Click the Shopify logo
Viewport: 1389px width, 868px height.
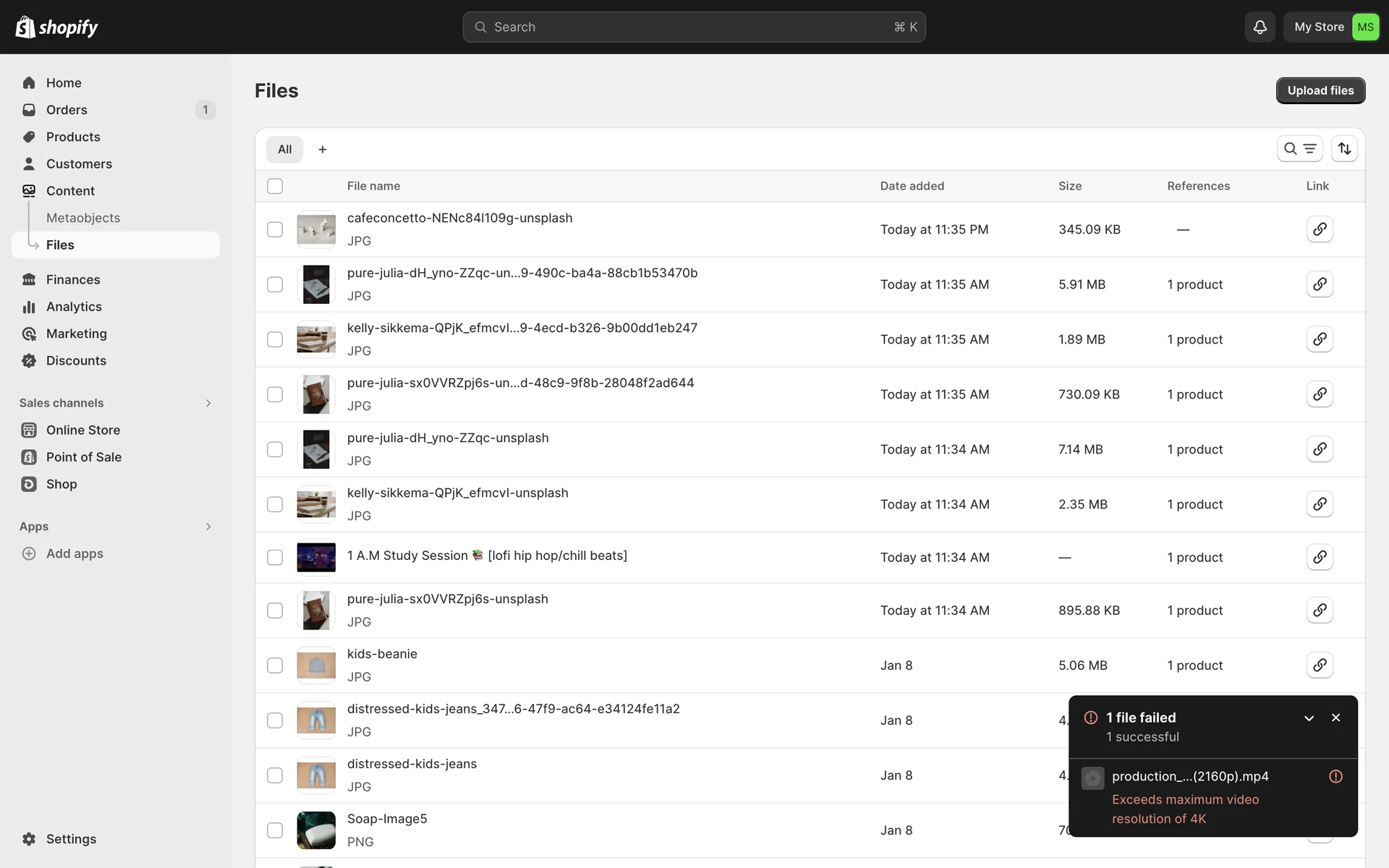56,27
